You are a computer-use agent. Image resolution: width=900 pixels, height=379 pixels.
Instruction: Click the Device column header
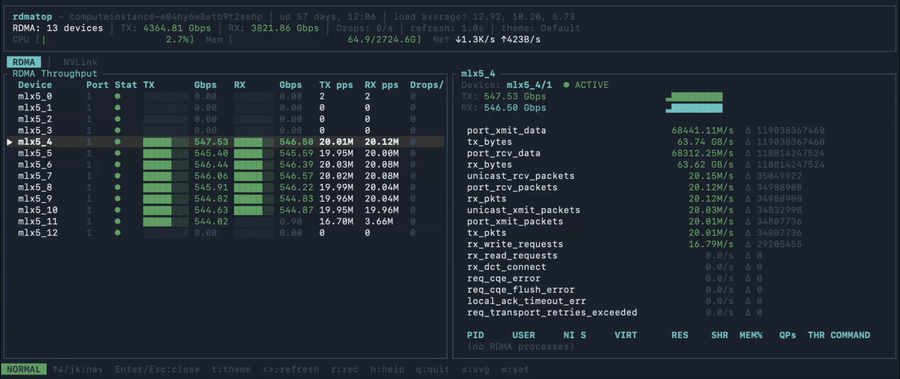tap(35, 85)
